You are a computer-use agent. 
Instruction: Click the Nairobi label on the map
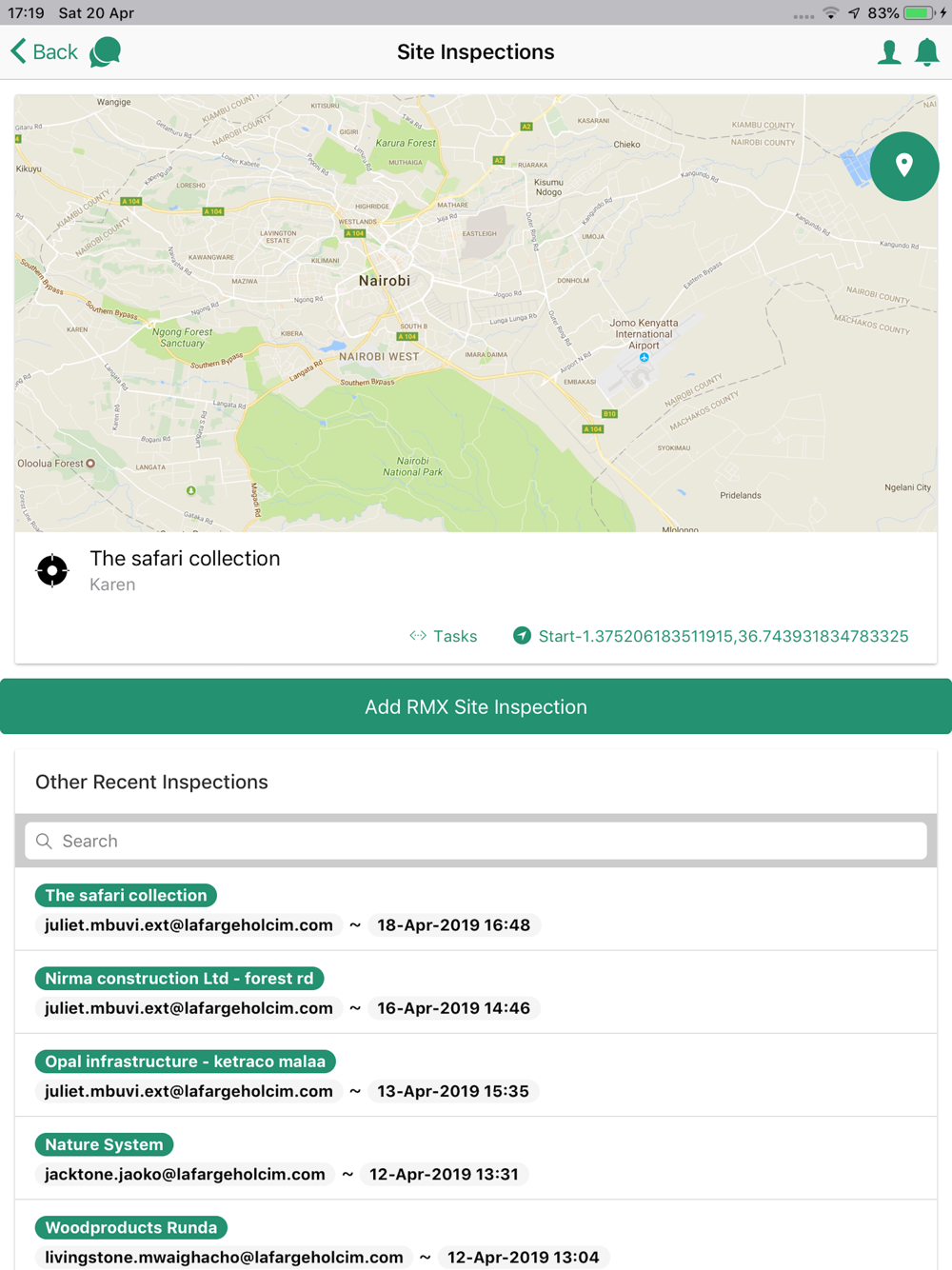[x=385, y=281]
